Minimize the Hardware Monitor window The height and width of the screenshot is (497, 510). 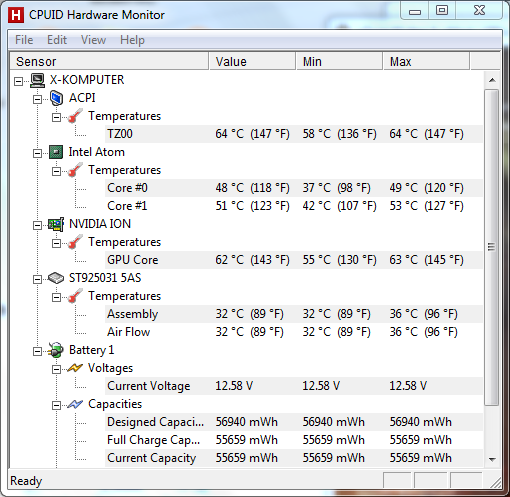[x=415, y=11]
